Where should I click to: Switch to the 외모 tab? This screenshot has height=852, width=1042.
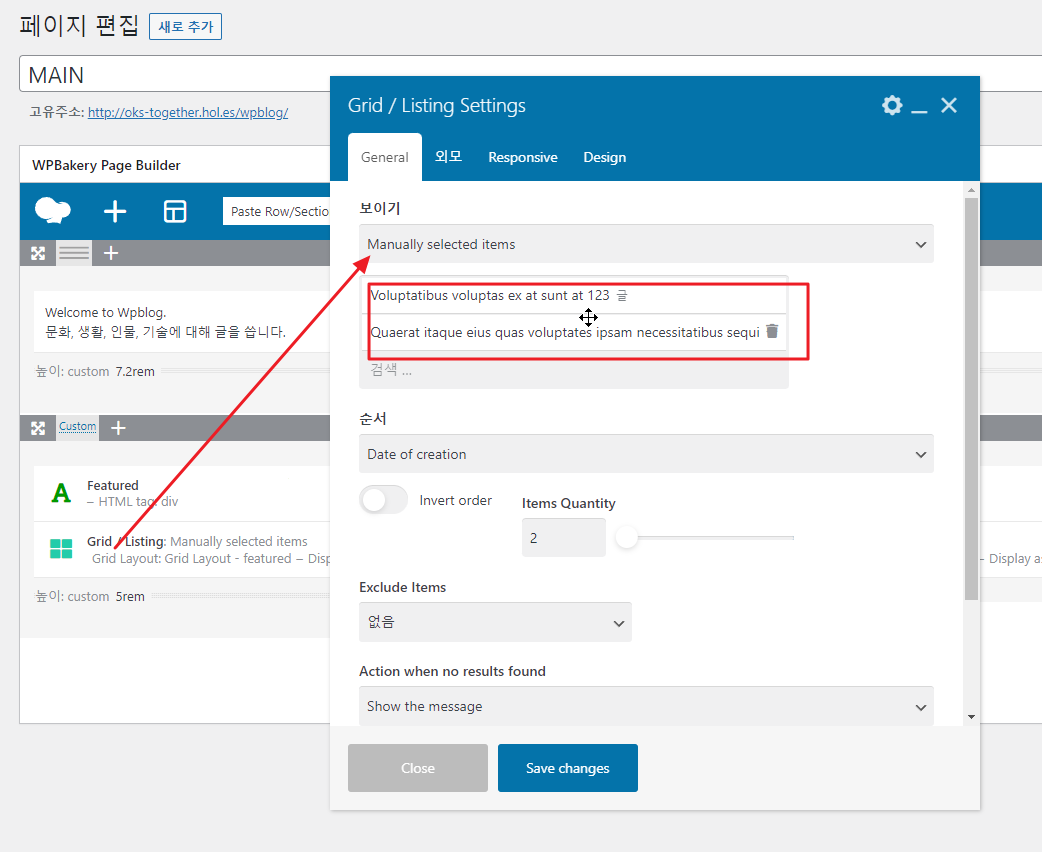click(x=449, y=157)
